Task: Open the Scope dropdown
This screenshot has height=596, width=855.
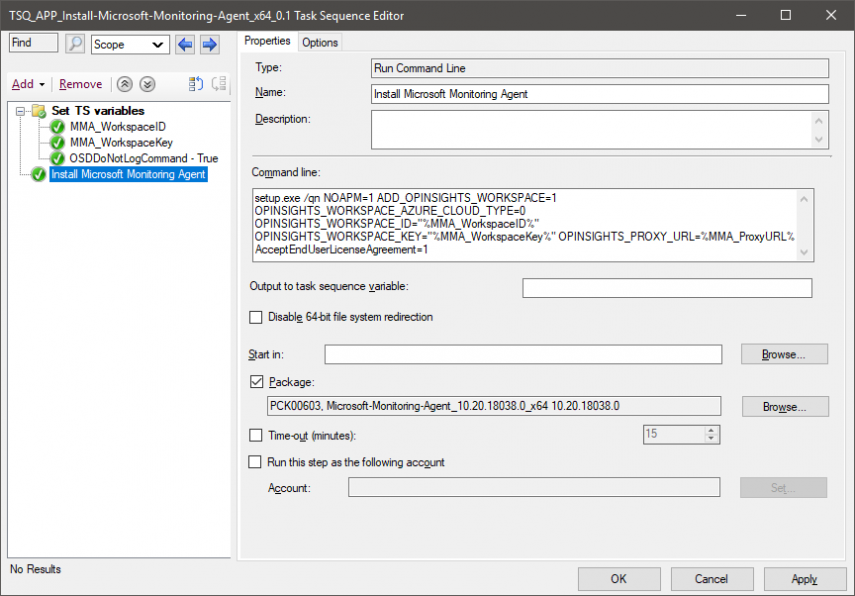Action: click(130, 44)
